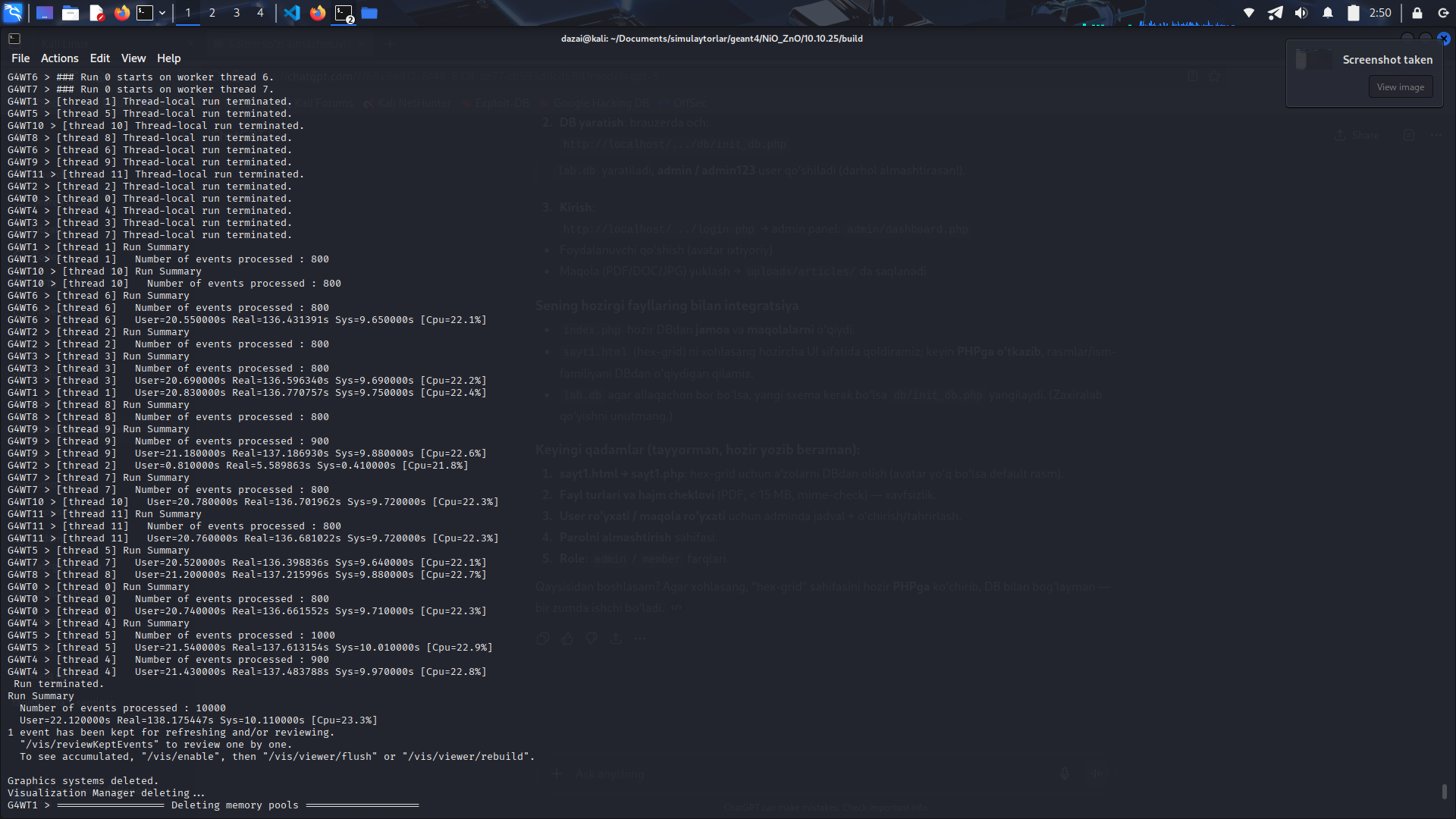The image size is (1456, 819).
Task: Click the Visual Studio Code taskbar icon
Action: [292, 13]
